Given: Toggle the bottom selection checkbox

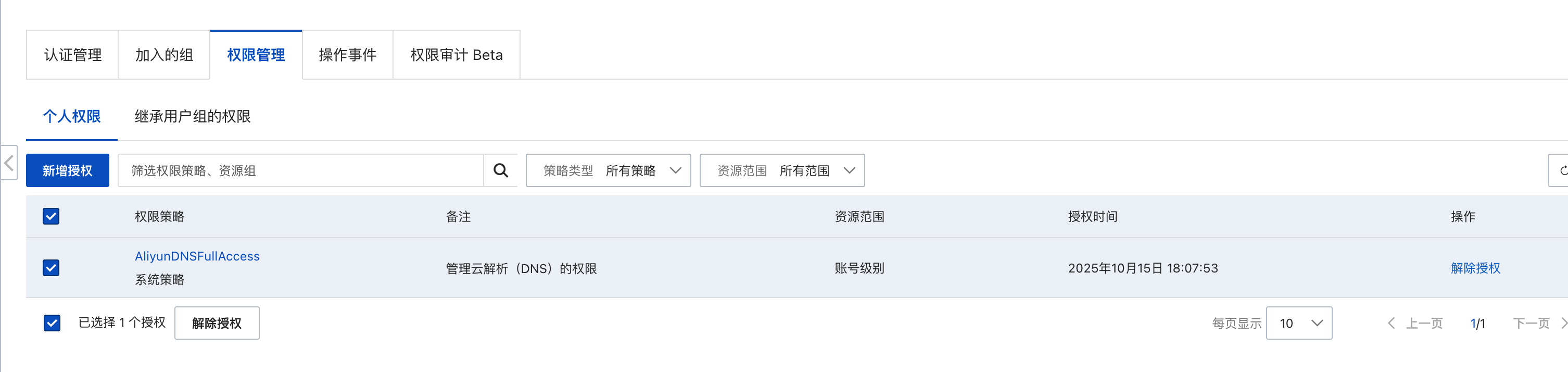Looking at the screenshot, I should coord(53,323).
